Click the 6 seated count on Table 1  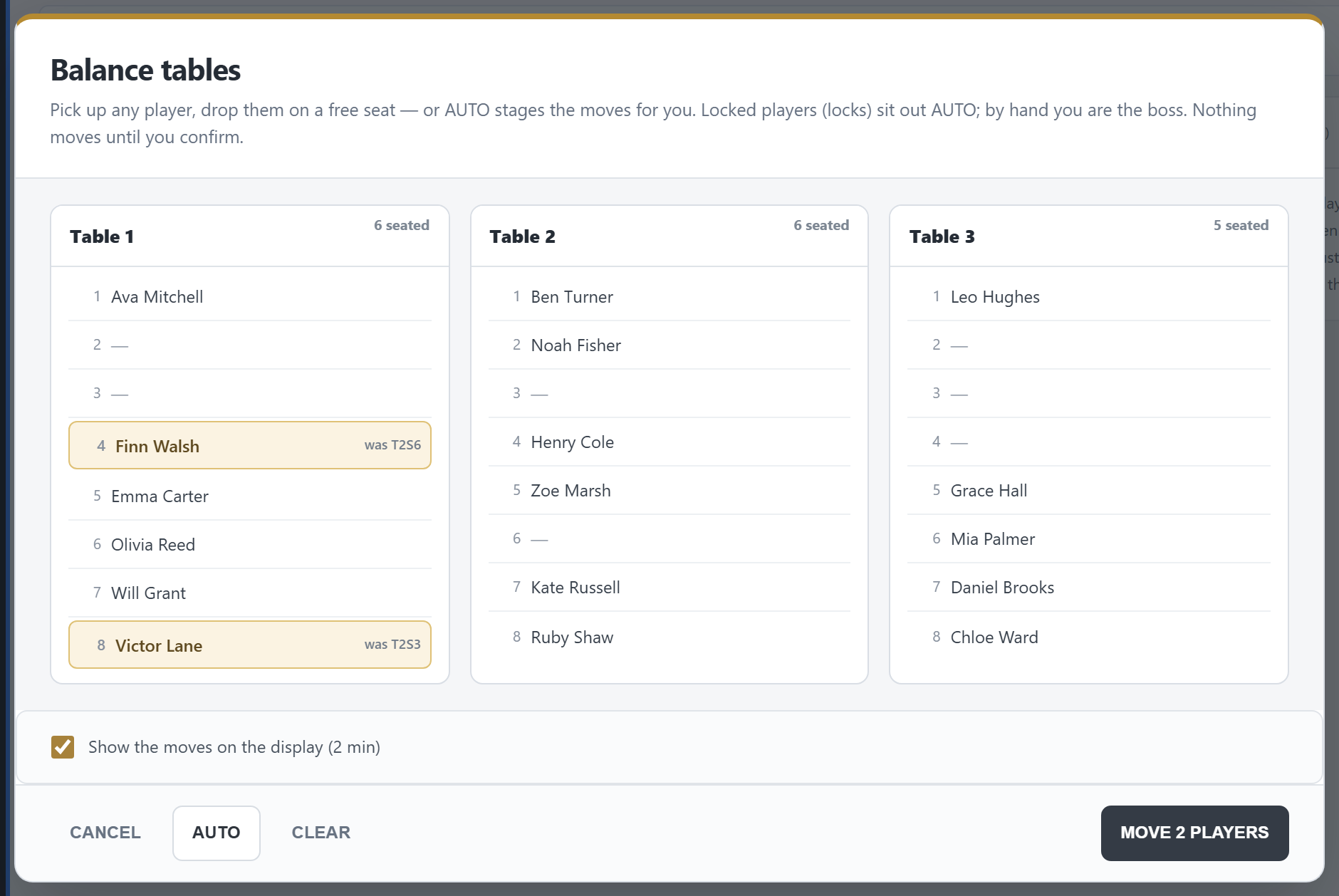[402, 225]
